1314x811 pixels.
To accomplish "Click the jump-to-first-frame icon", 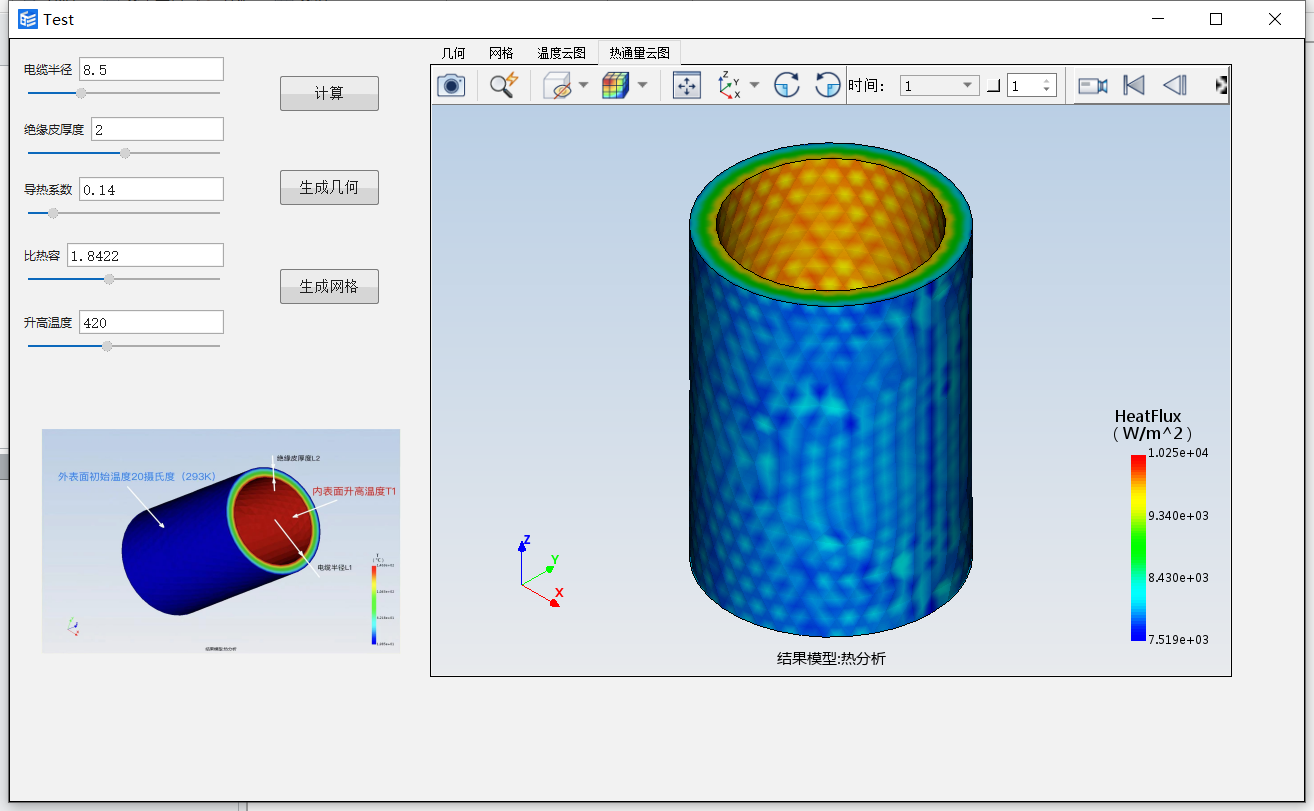I will (x=1134, y=86).
